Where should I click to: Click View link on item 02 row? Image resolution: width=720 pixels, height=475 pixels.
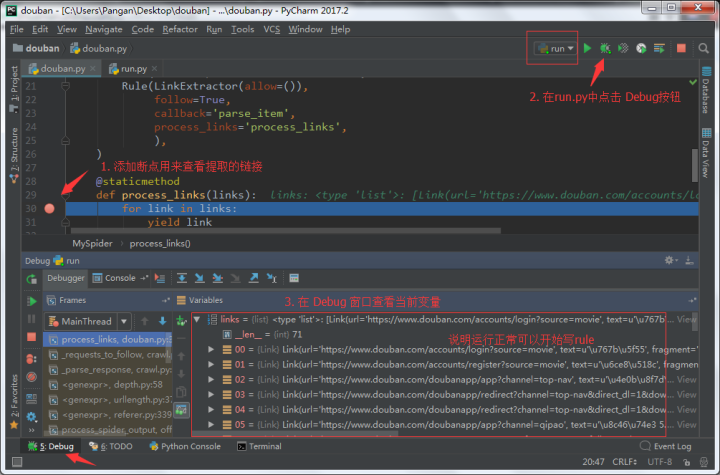pos(687,380)
